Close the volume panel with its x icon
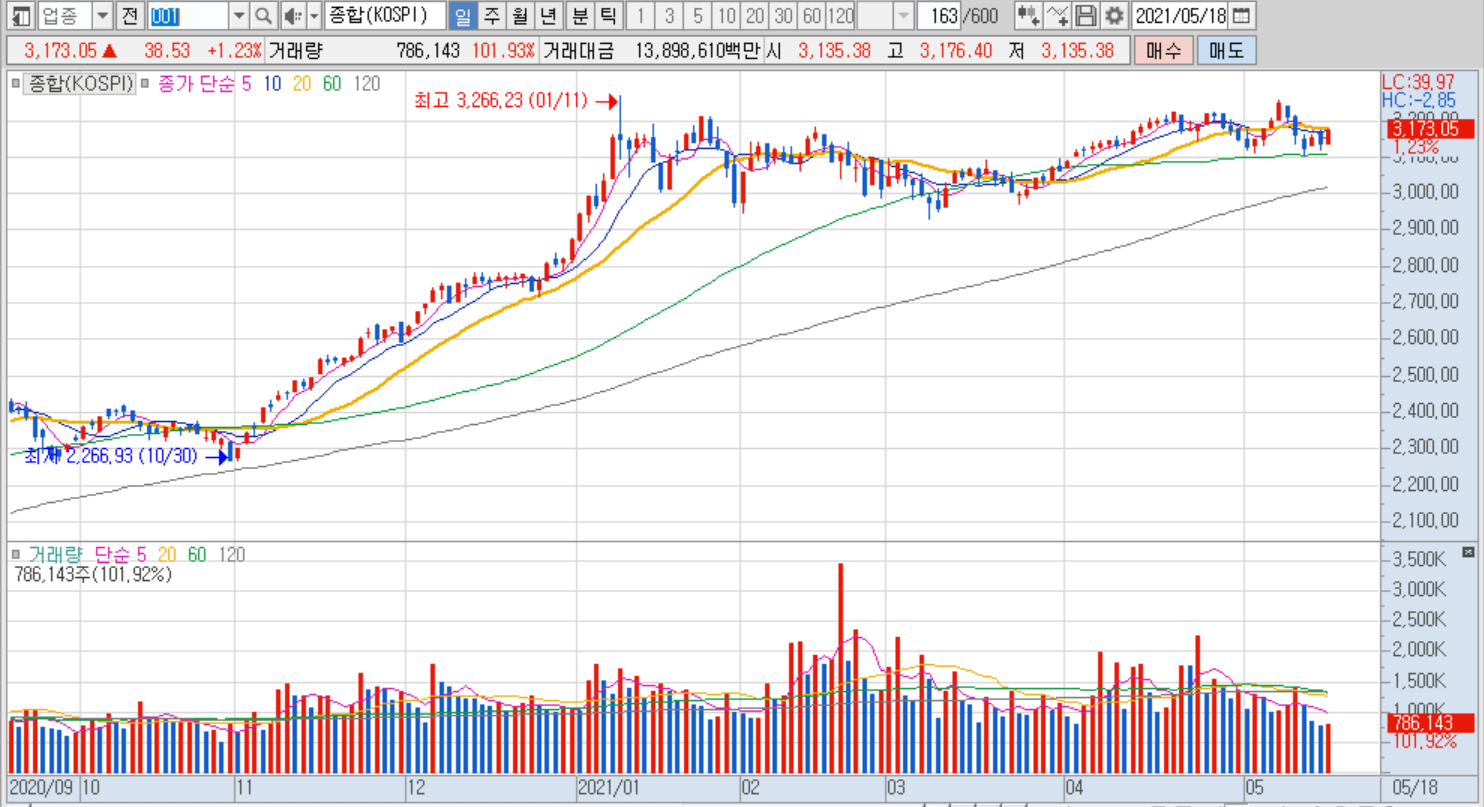Screen dimensions: 1484x807 tap(1468, 552)
